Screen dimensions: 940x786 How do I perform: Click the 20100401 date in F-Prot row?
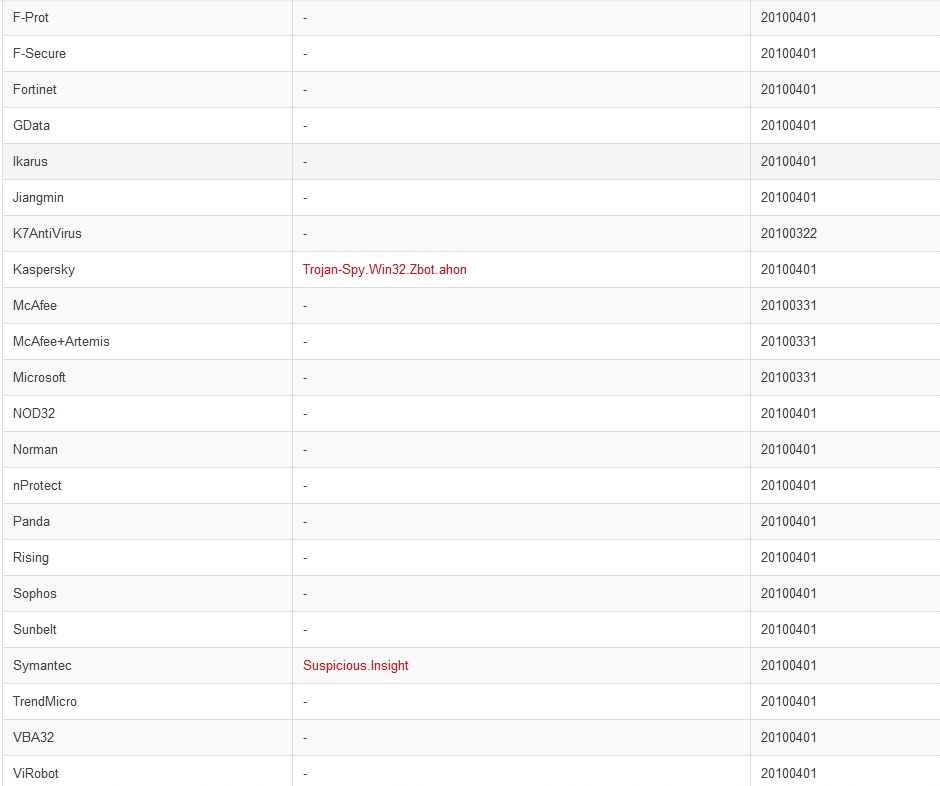[x=788, y=17]
